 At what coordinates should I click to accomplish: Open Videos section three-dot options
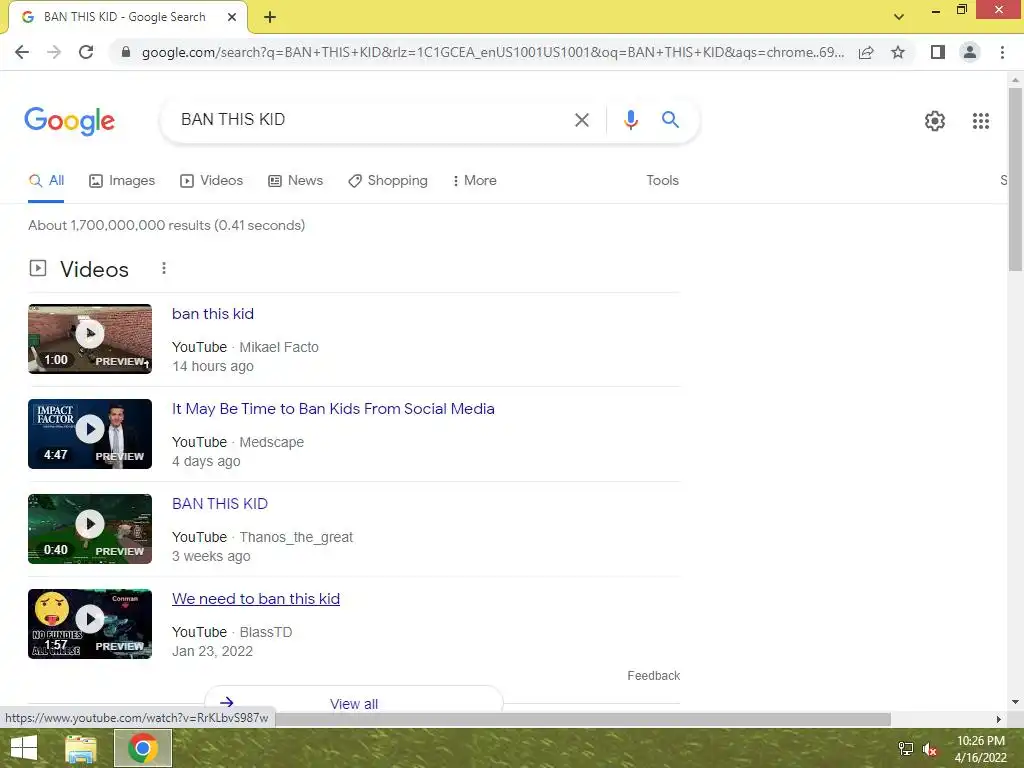click(x=164, y=268)
